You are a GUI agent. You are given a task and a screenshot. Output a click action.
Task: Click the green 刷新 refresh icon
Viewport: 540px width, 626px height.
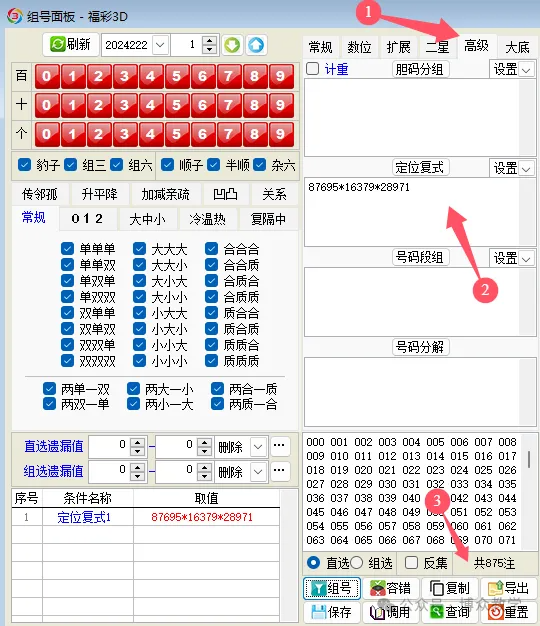57,44
